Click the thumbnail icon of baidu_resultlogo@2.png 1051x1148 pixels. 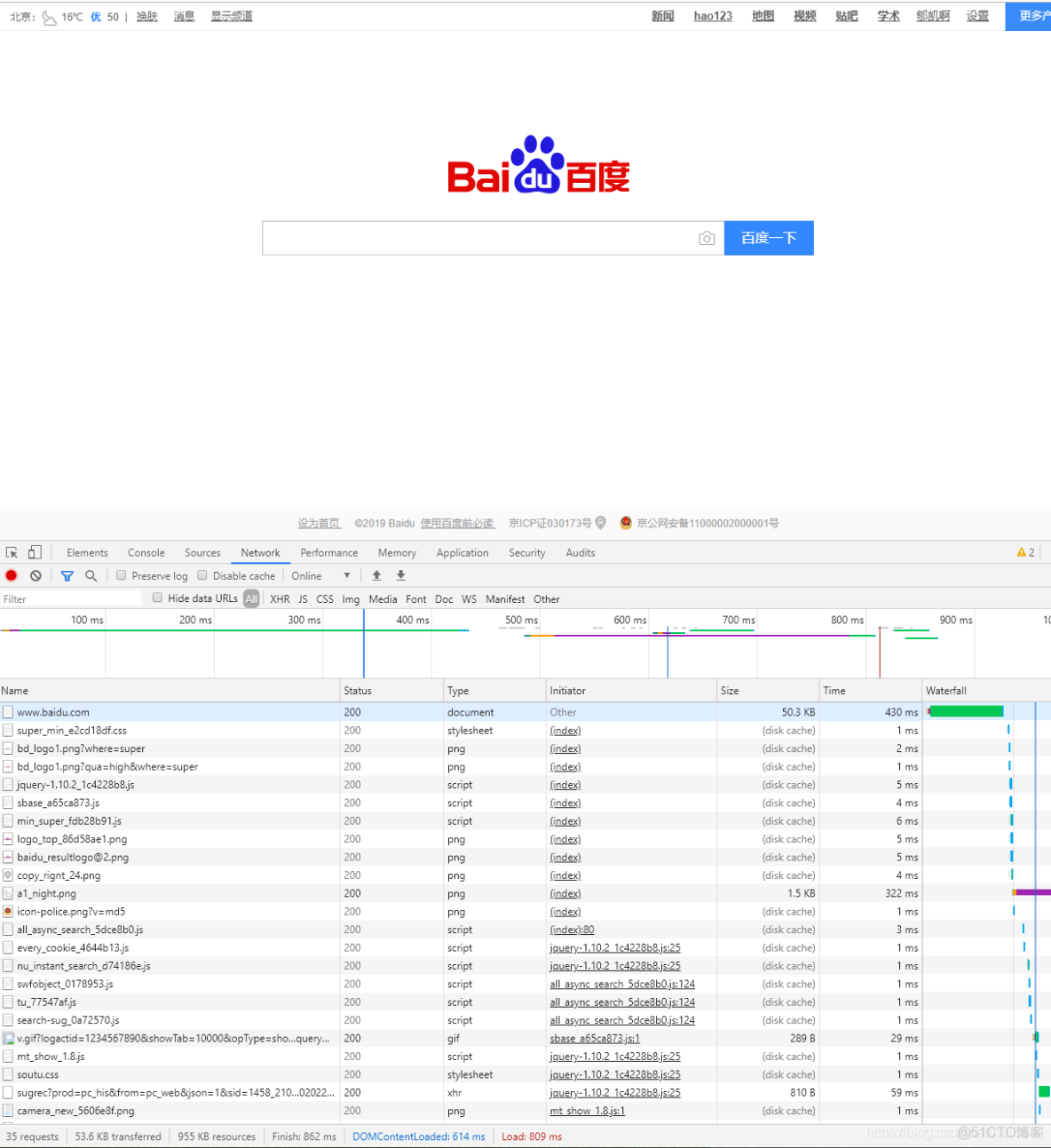[8, 858]
